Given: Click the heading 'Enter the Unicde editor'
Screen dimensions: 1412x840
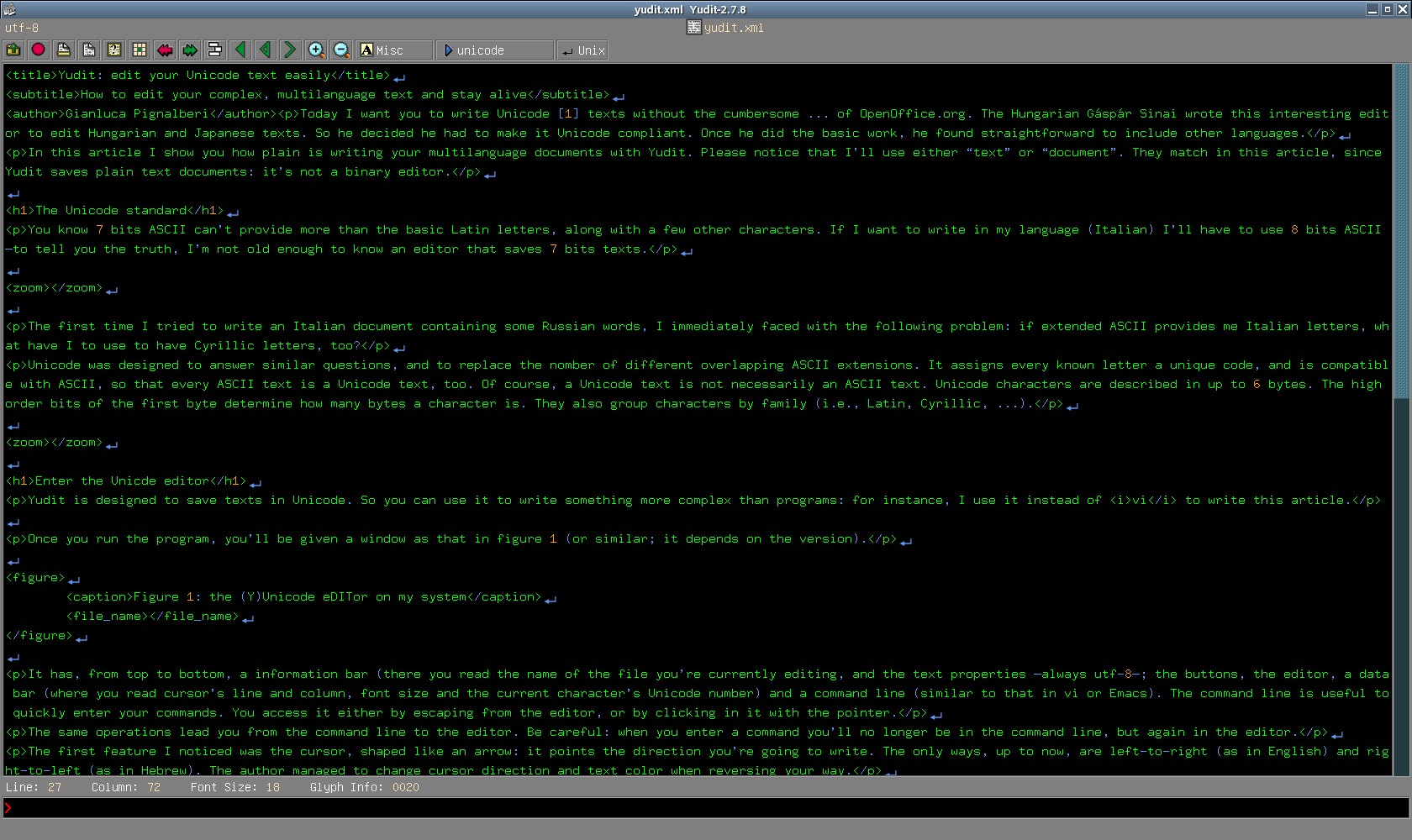Looking at the screenshot, I should [122, 480].
